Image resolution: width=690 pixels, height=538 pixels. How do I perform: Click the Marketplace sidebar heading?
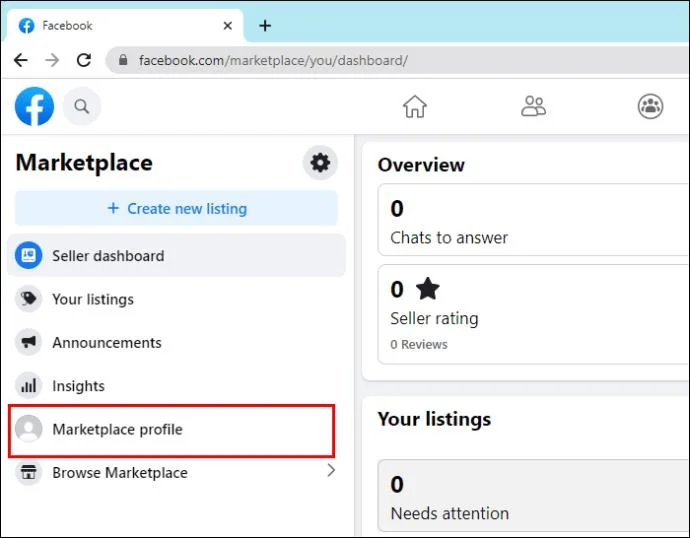(x=84, y=163)
